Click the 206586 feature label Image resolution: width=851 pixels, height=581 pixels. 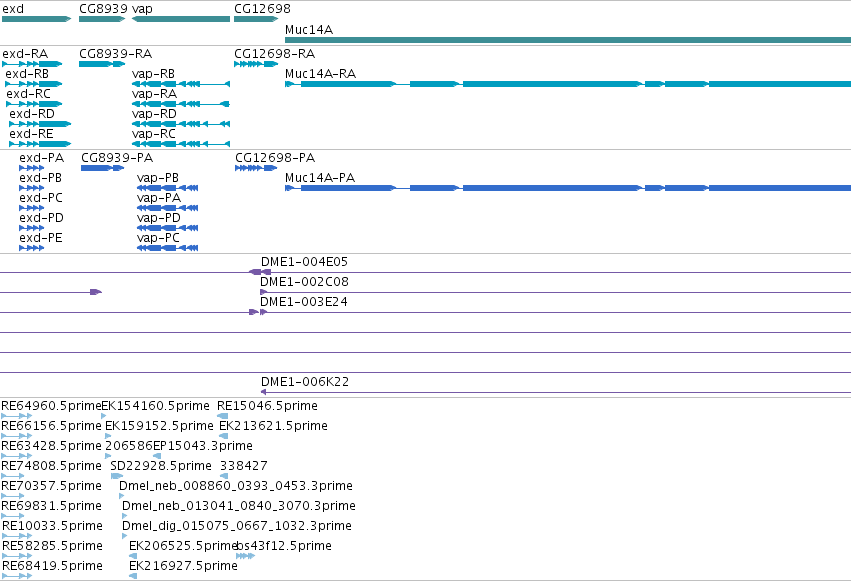click(129, 446)
